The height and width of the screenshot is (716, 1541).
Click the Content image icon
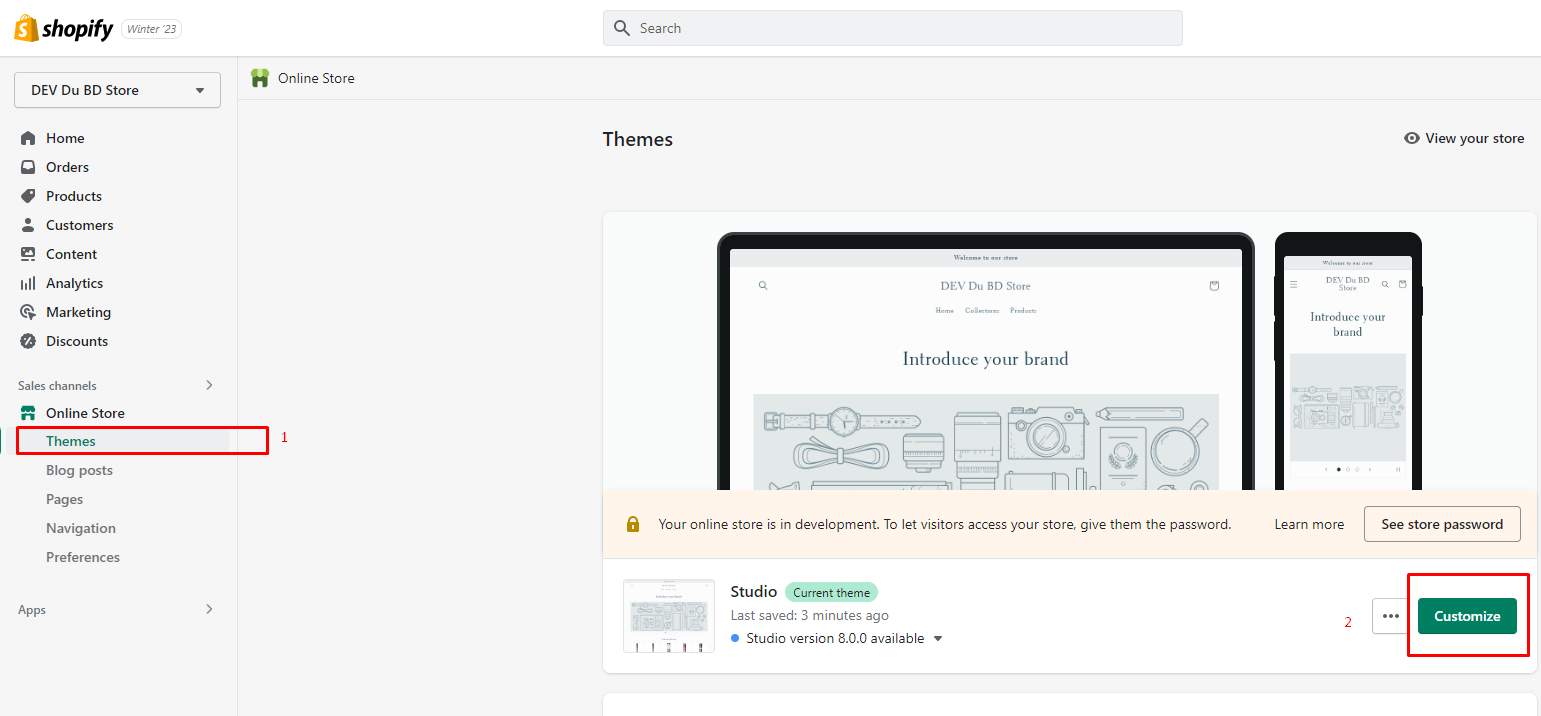28,254
